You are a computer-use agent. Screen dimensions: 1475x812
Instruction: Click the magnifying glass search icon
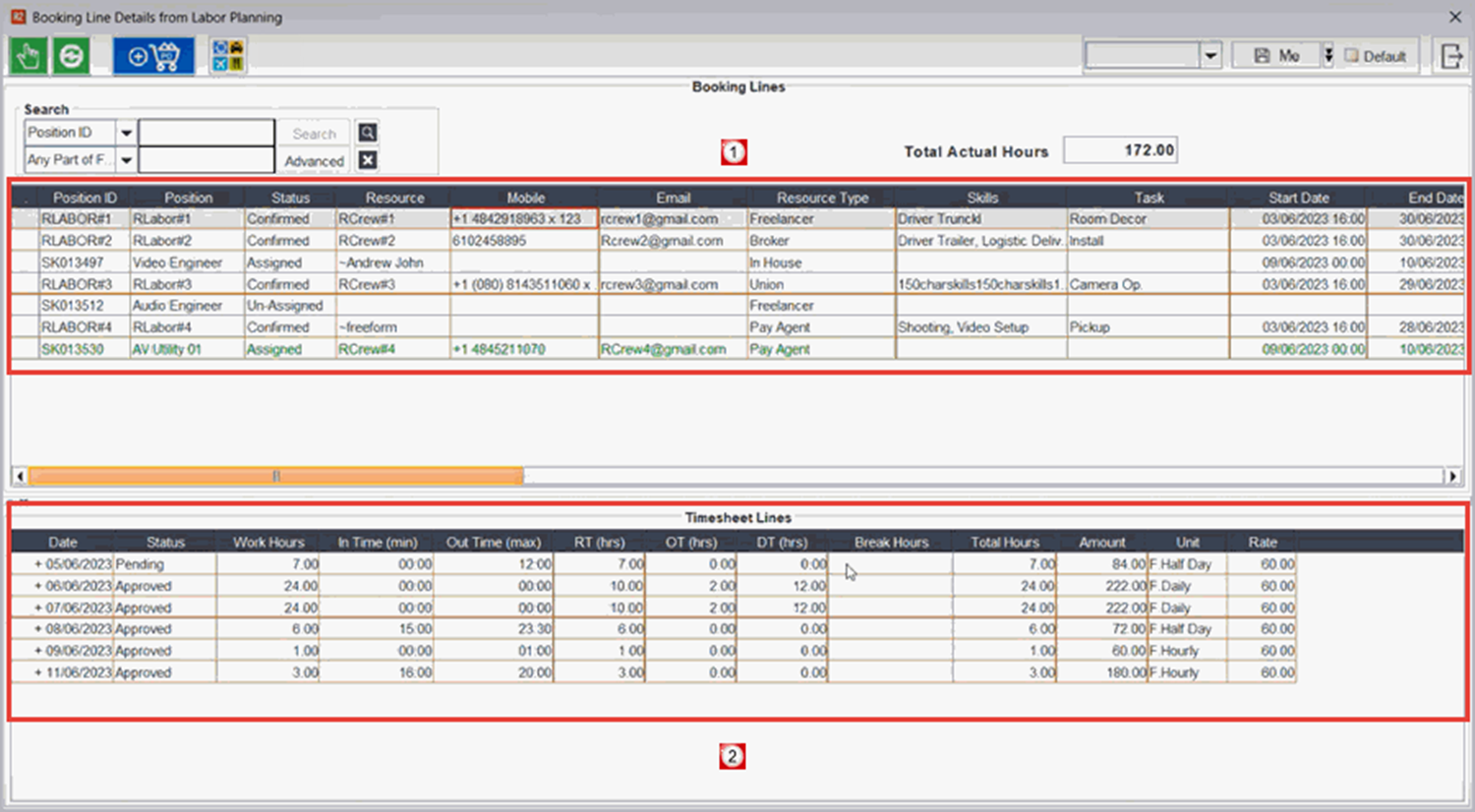tap(367, 133)
